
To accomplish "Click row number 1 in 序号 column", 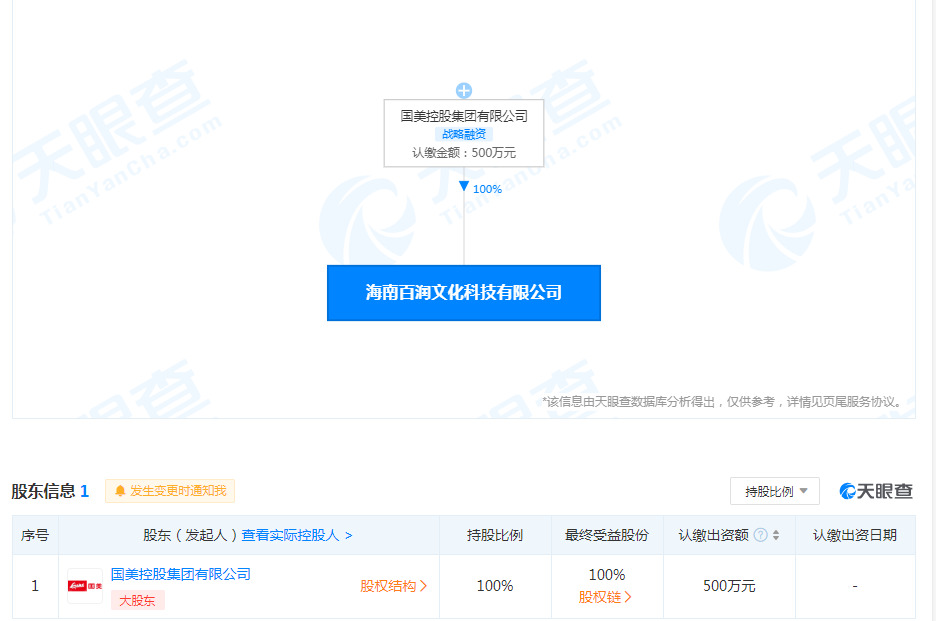I will [x=35, y=586].
